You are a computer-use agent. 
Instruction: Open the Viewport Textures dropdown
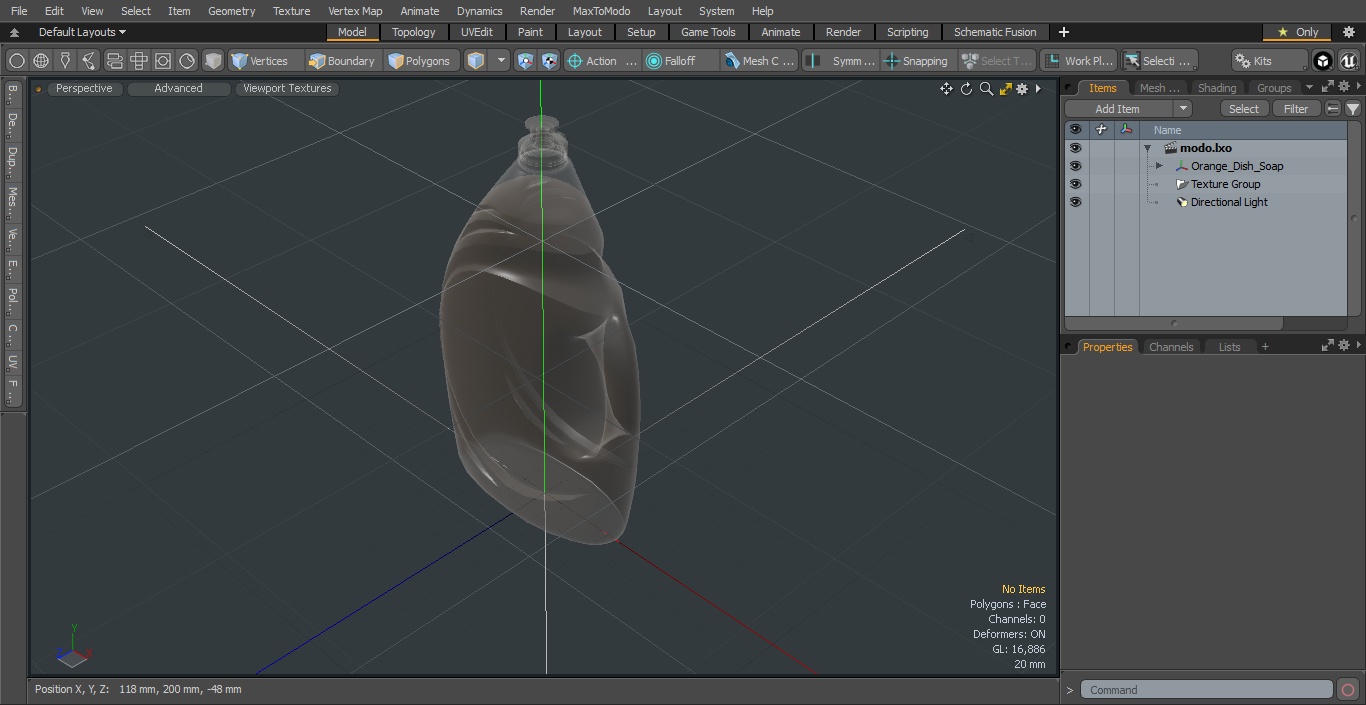(x=287, y=88)
